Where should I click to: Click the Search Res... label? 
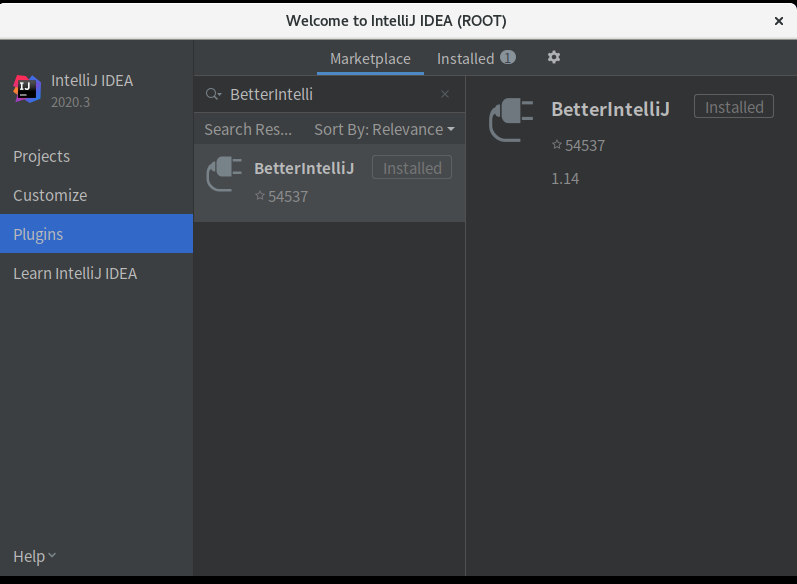pyautogui.click(x=248, y=130)
